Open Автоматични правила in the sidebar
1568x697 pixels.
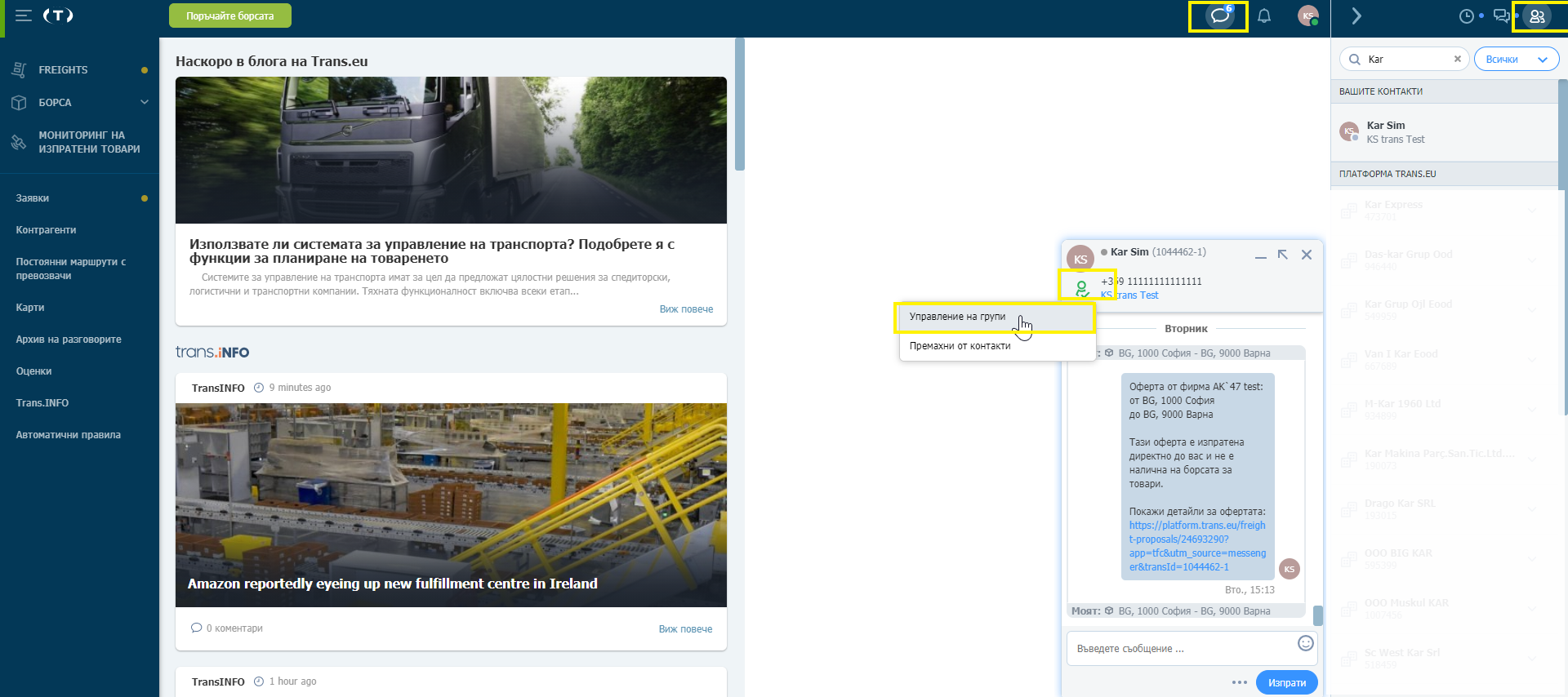pos(69,435)
